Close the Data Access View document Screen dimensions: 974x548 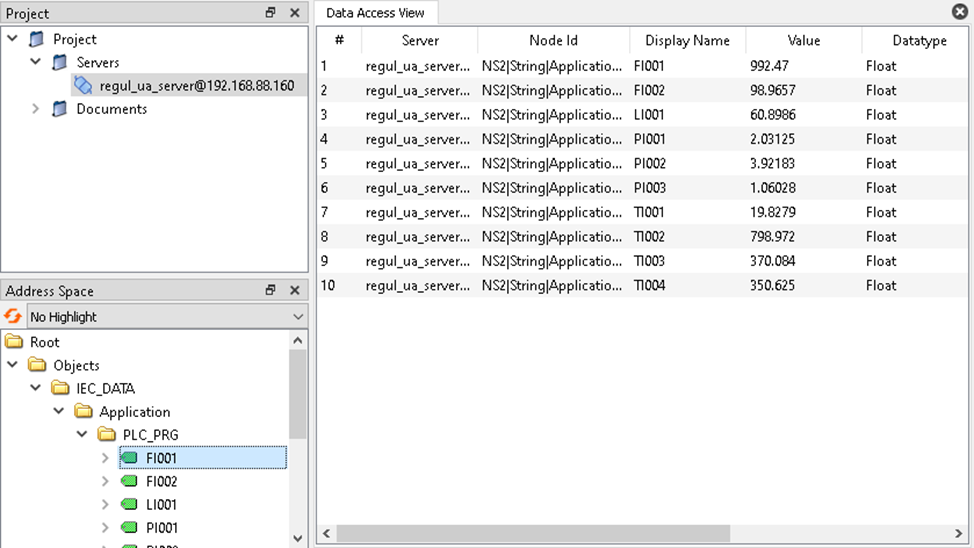click(960, 11)
